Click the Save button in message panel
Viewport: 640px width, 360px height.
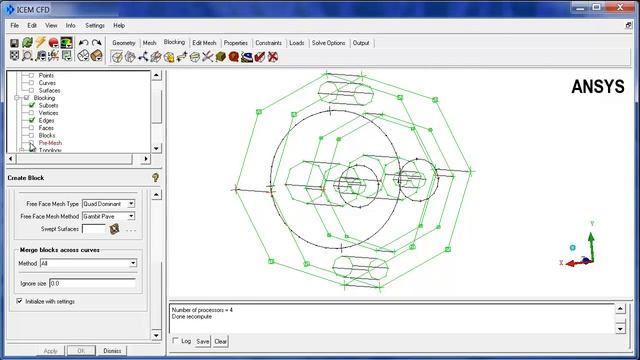(202, 341)
